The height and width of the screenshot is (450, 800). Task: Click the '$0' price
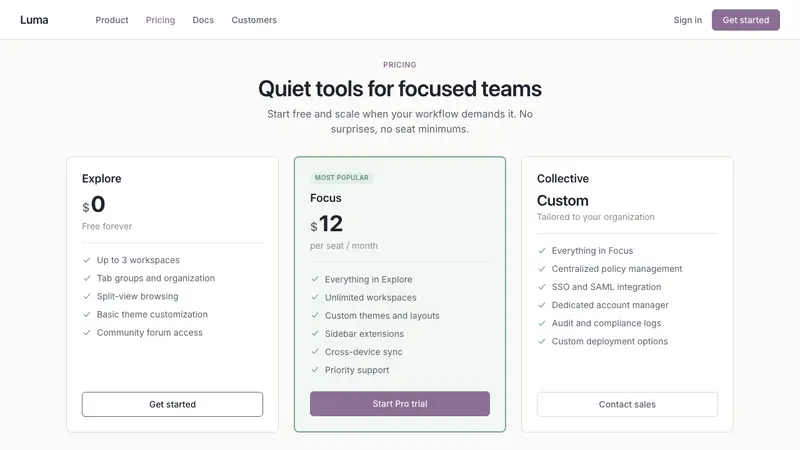[x=93, y=205]
